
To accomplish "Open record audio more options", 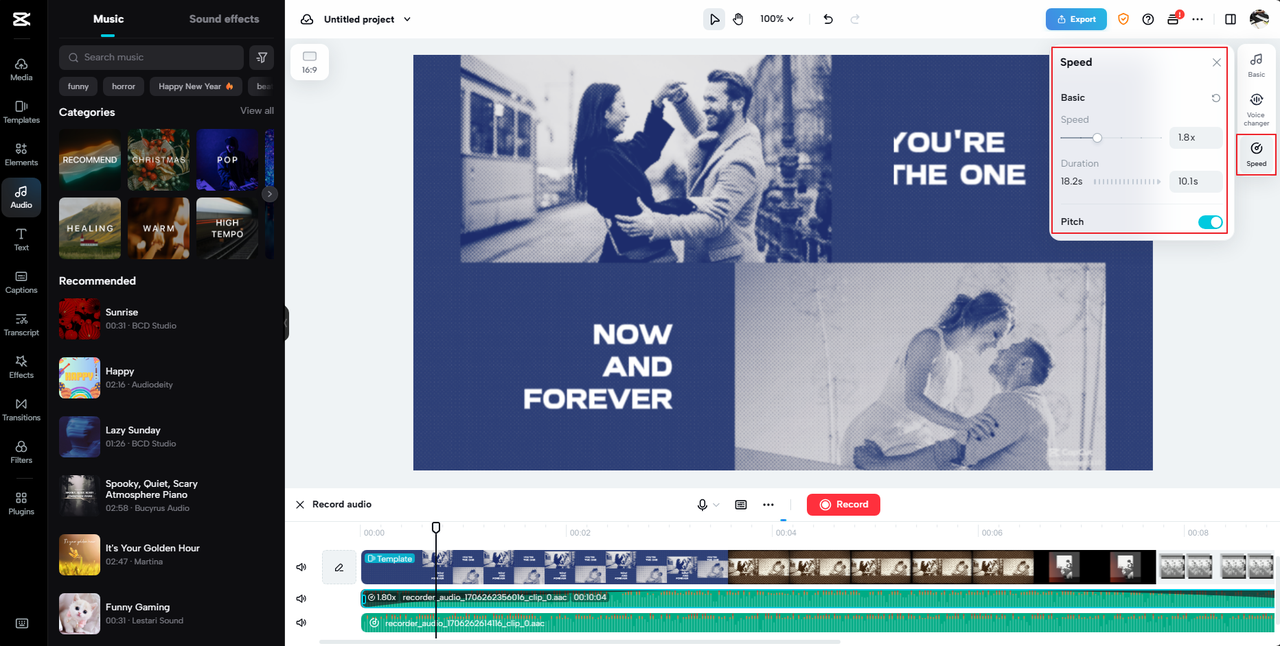I will tap(768, 505).
